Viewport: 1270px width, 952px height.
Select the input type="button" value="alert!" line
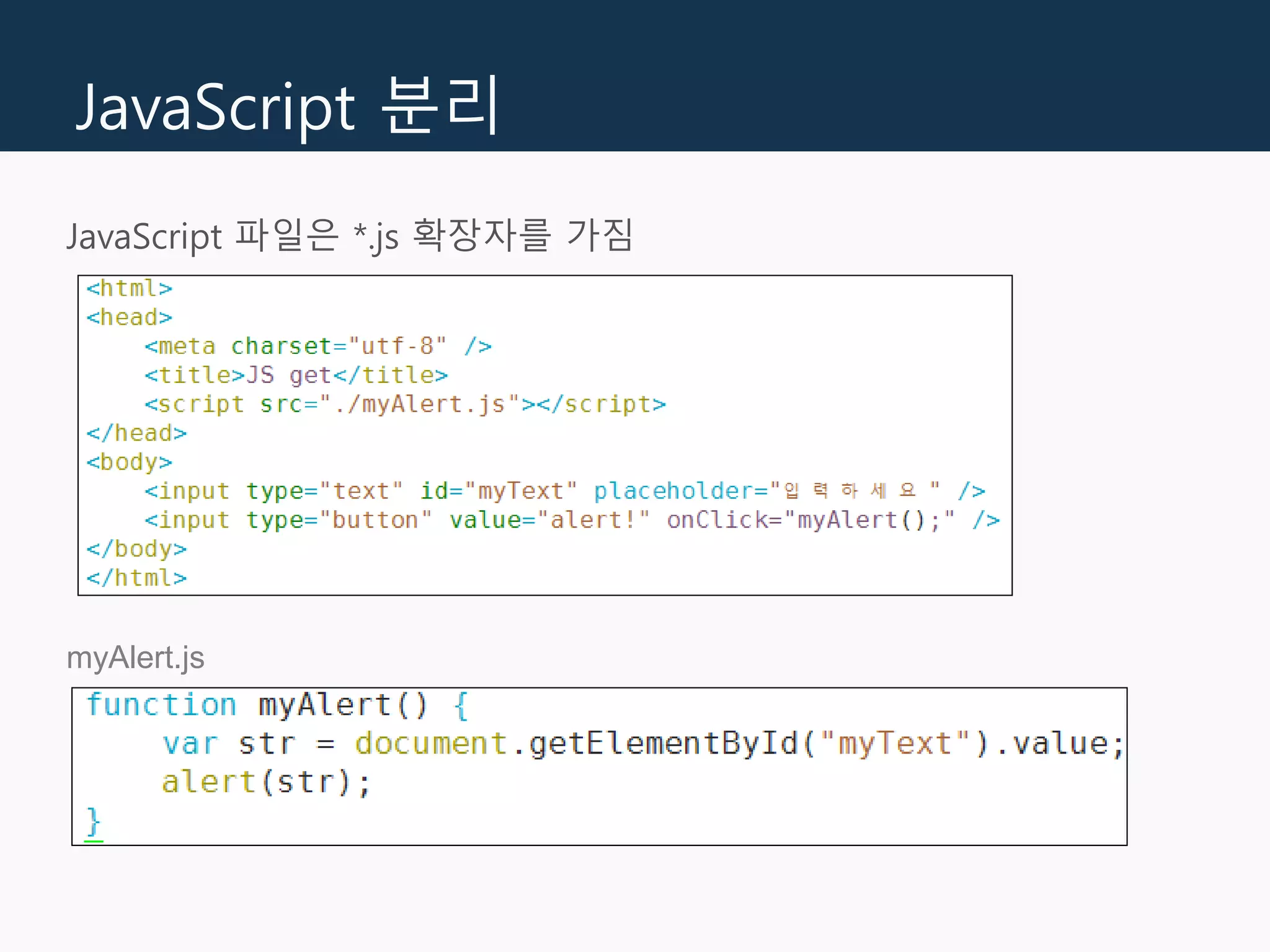tap(572, 520)
